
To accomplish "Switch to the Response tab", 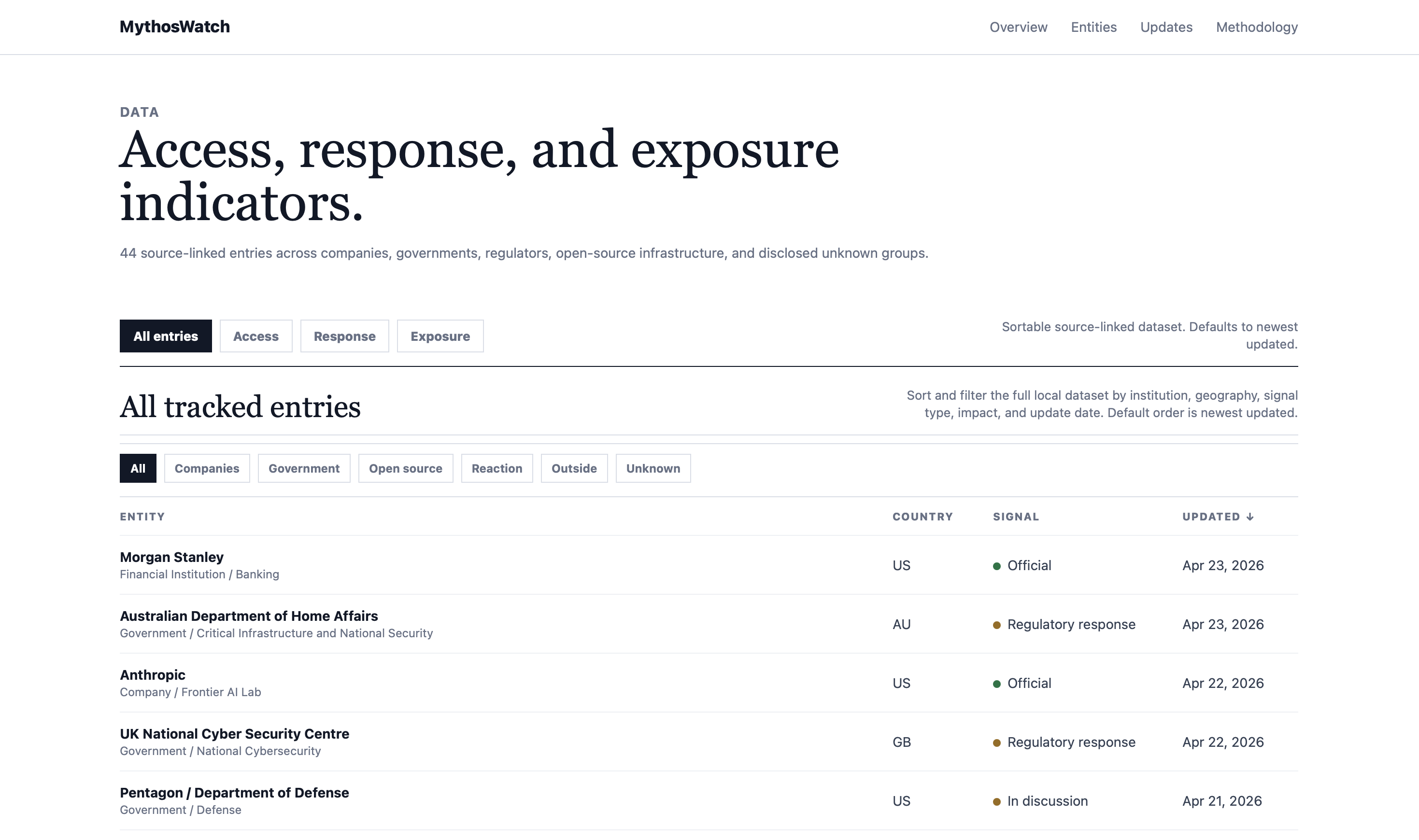I will (344, 336).
